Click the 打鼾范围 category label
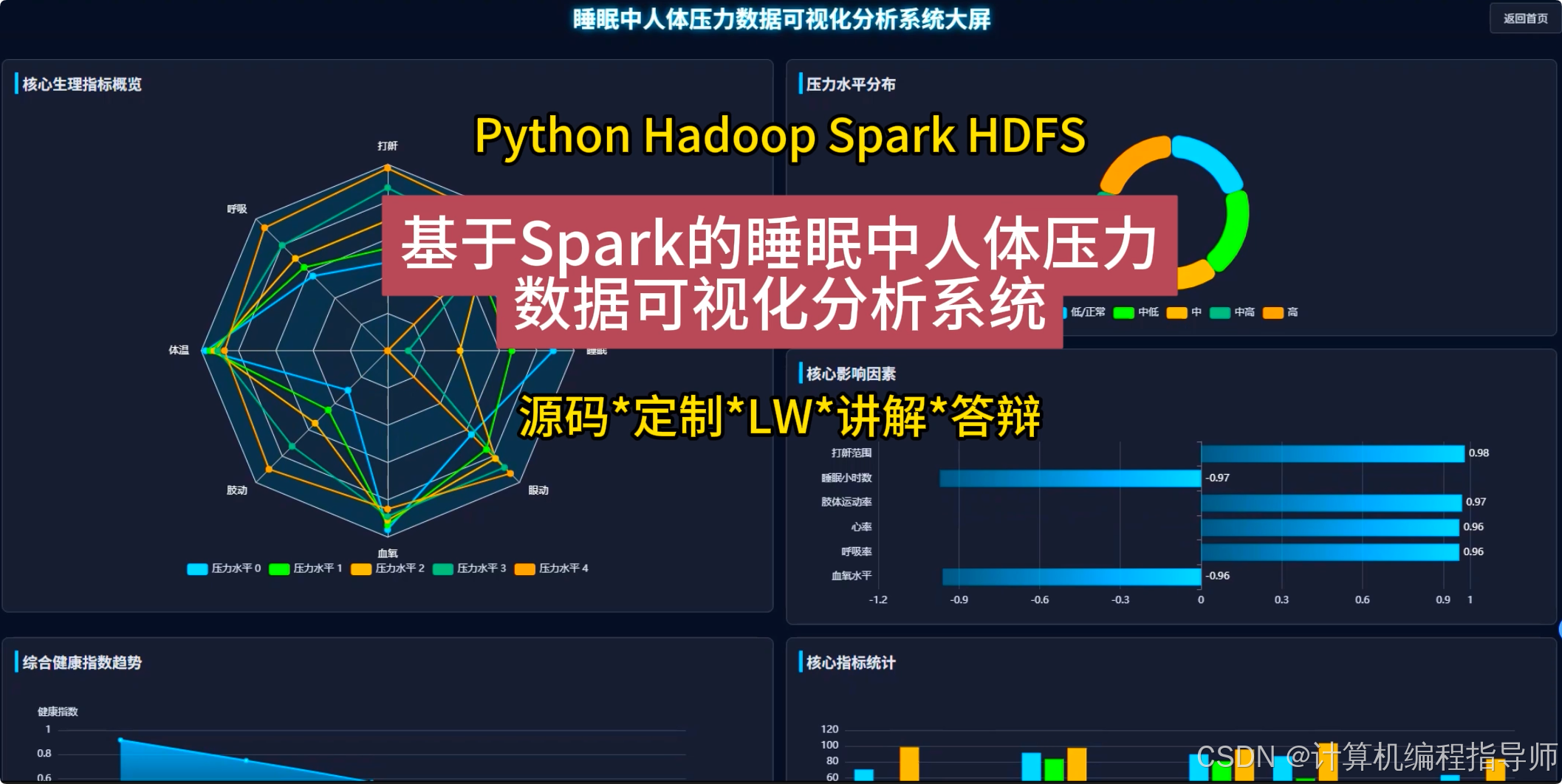The width and height of the screenshot is (1562, 784). pyautogui.click(x=852, y=453)
